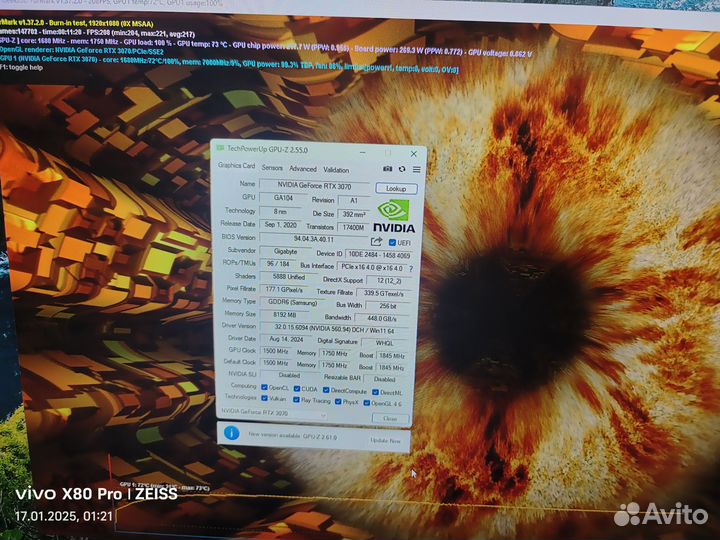Screen dimensions: 720x540
Task: Click the Bandwidth value 448.0 GB/s
Action: 382,318
